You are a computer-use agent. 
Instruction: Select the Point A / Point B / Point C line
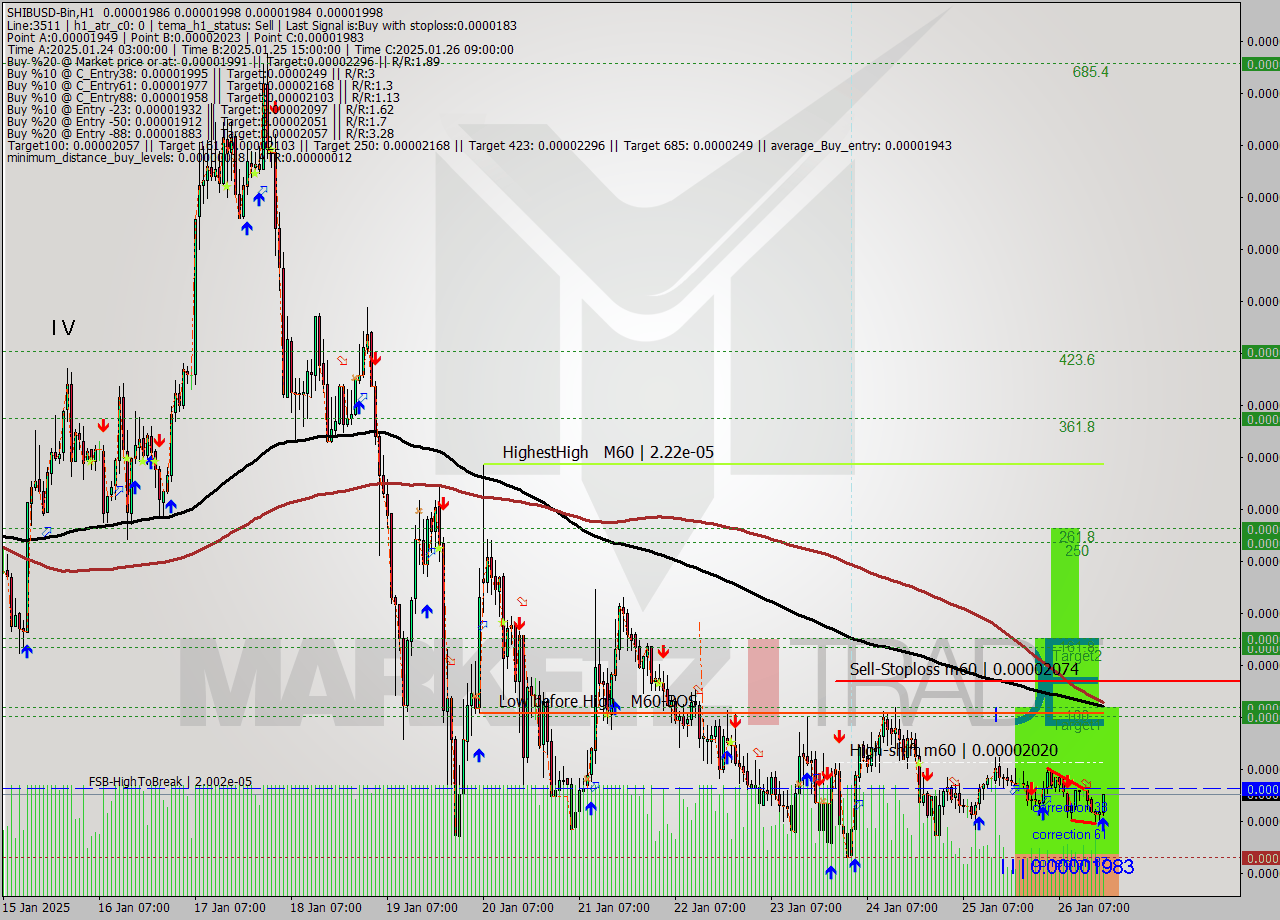[185, 37]
